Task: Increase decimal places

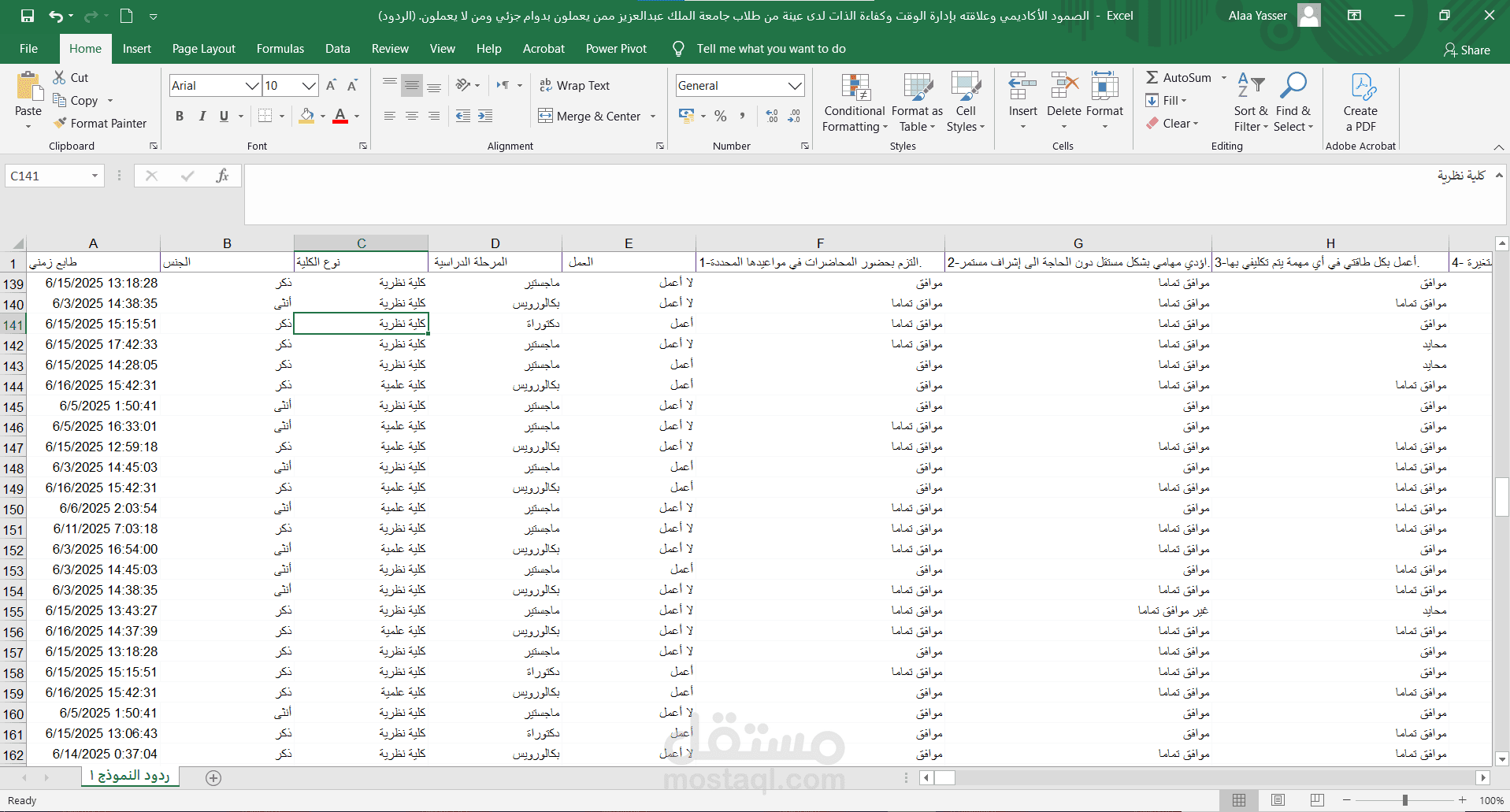Action: (772, 116)
